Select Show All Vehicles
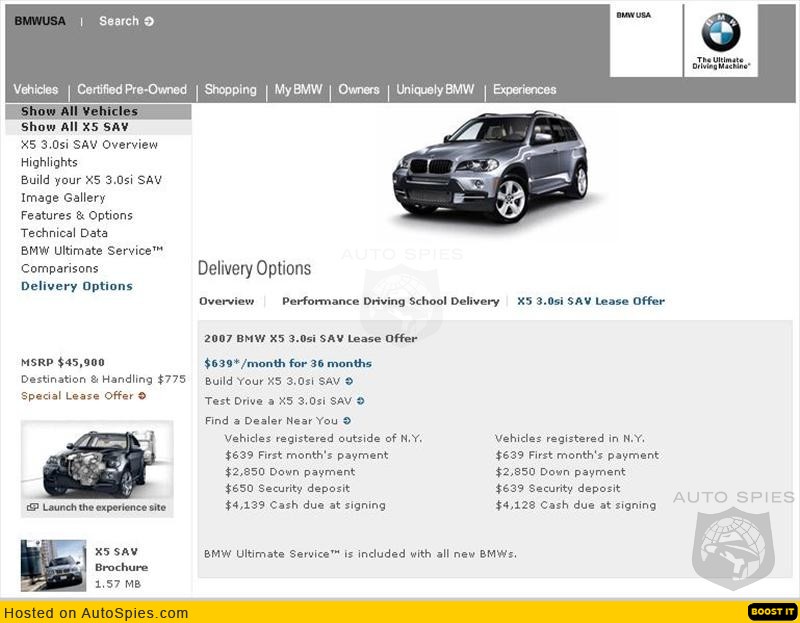 coord(79,111)
